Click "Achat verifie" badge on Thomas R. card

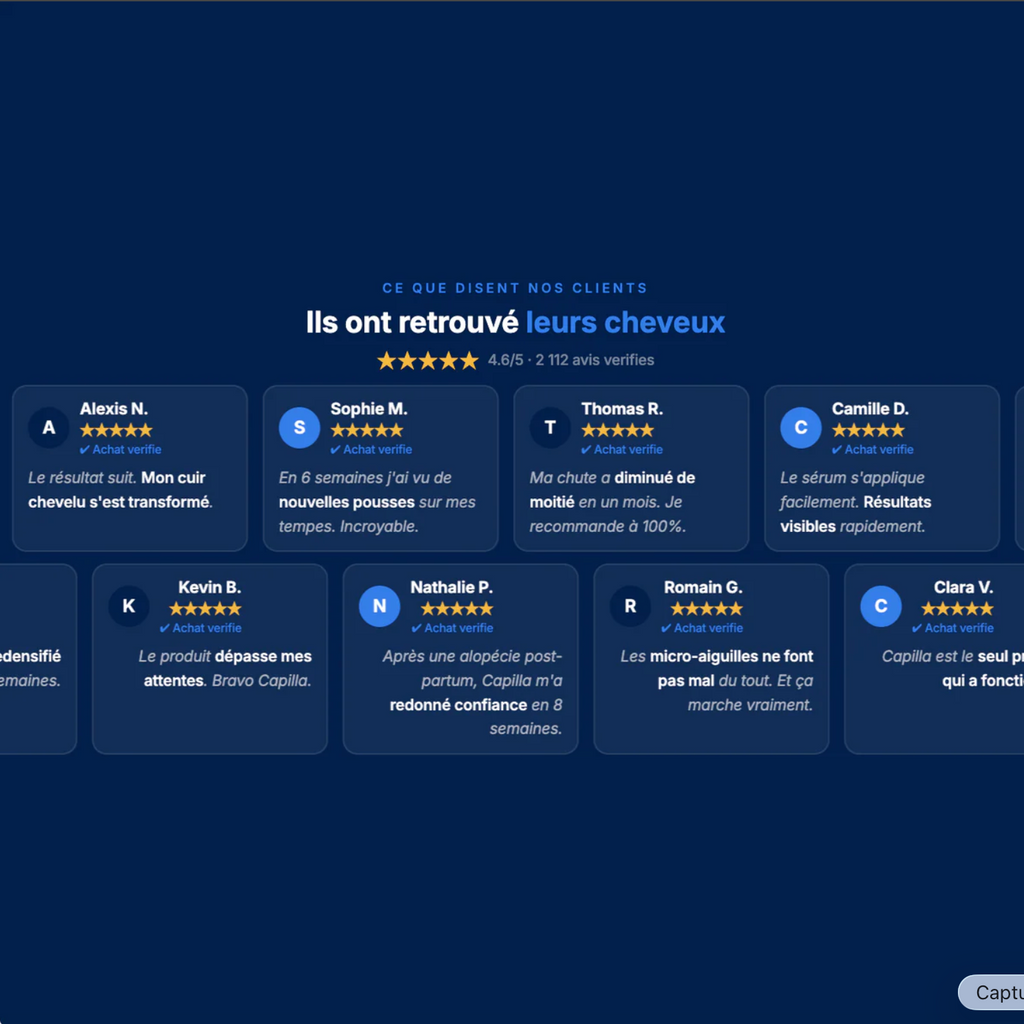pos(622,449)
